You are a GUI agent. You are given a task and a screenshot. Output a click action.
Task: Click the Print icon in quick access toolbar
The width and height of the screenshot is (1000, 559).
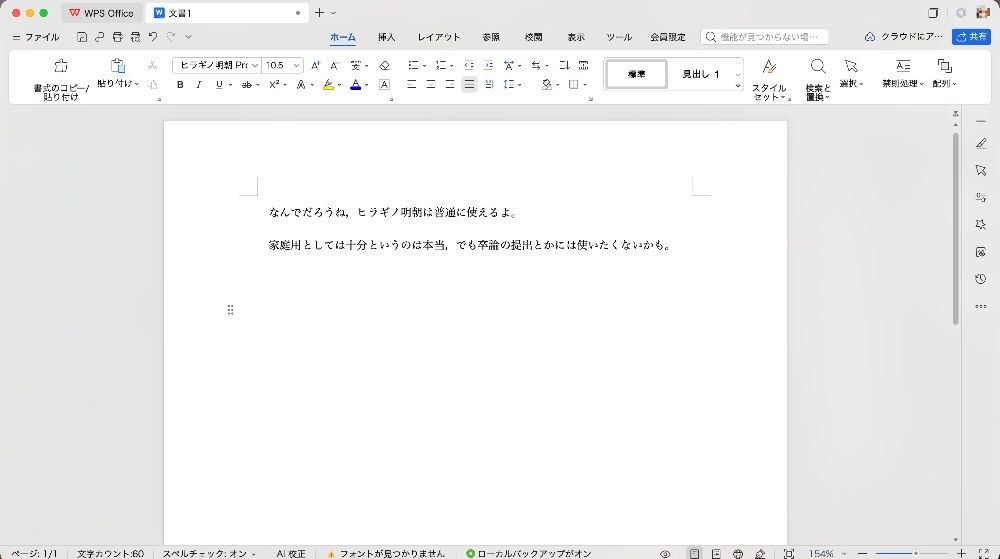pos(117,37)
